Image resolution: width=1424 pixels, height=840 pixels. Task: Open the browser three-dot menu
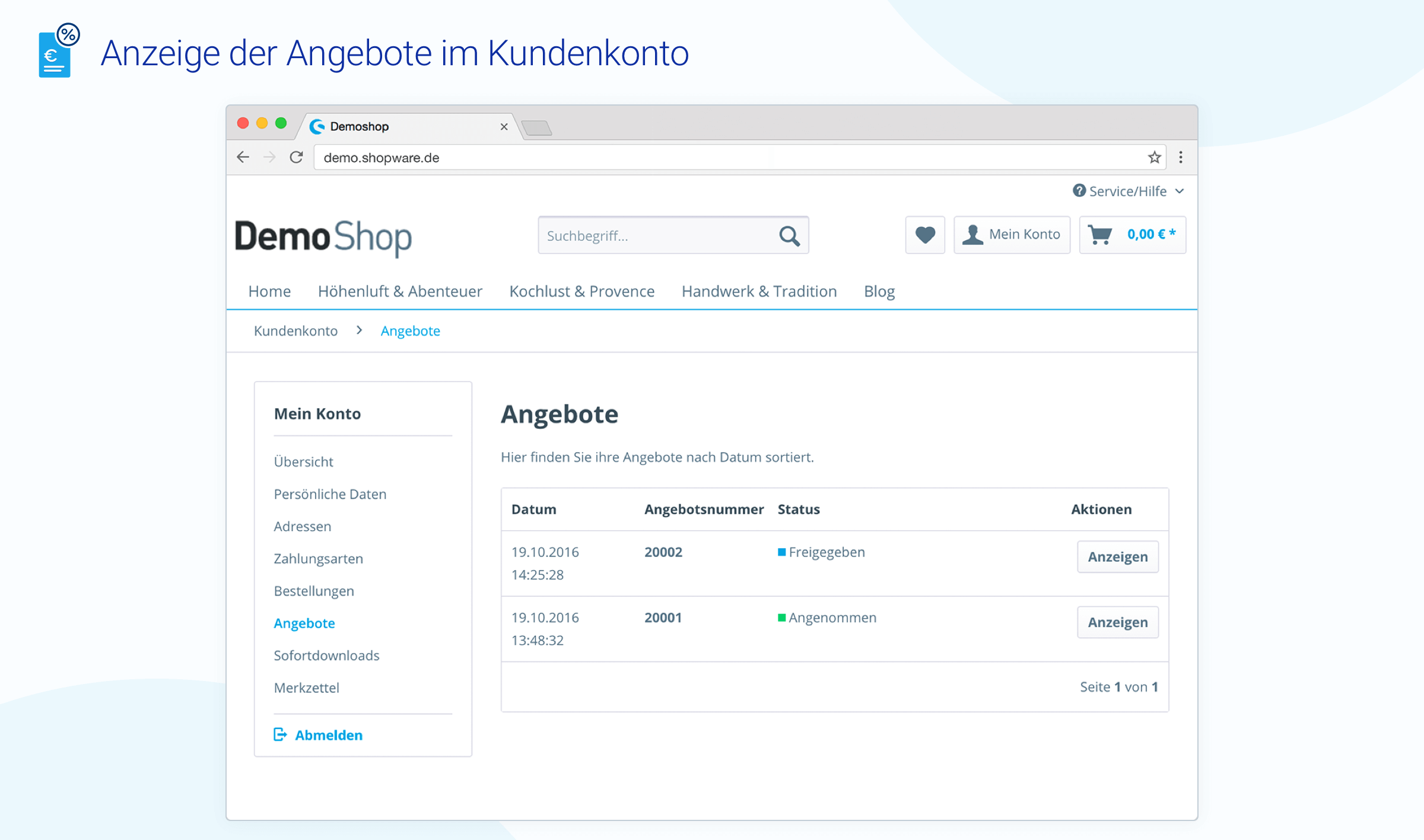pyautogui.click(x=1181, y=157)
